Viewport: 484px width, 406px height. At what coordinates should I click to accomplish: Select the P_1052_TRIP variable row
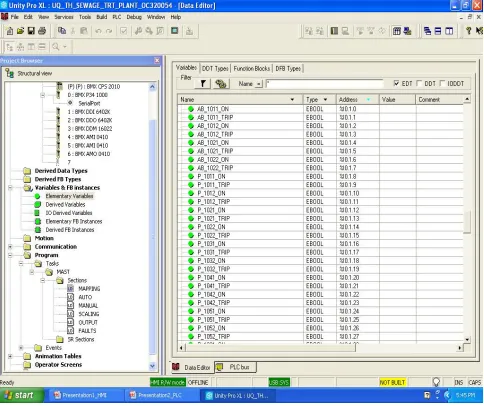pyautogui.click(x=320, y=337)
